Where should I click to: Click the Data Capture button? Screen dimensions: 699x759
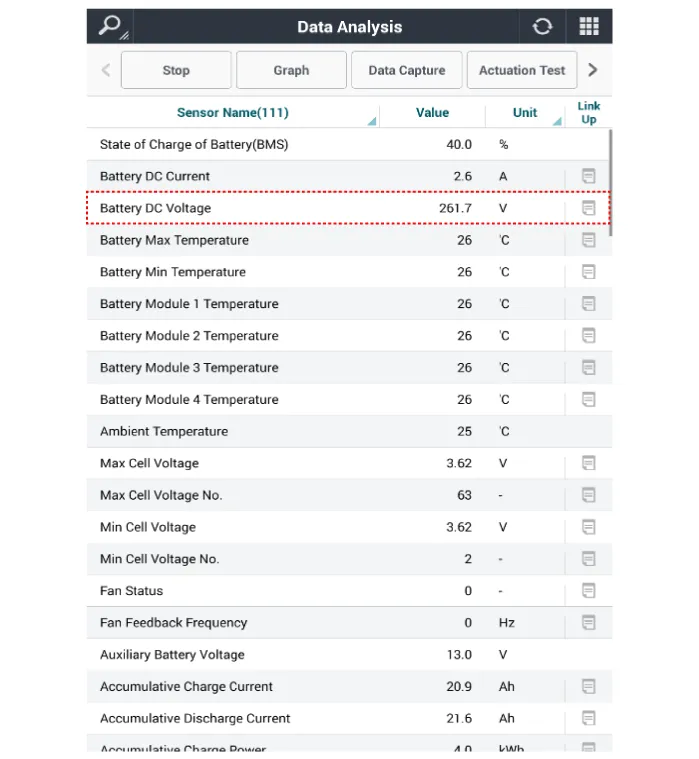pyautogui.click(x=406, y=71)
